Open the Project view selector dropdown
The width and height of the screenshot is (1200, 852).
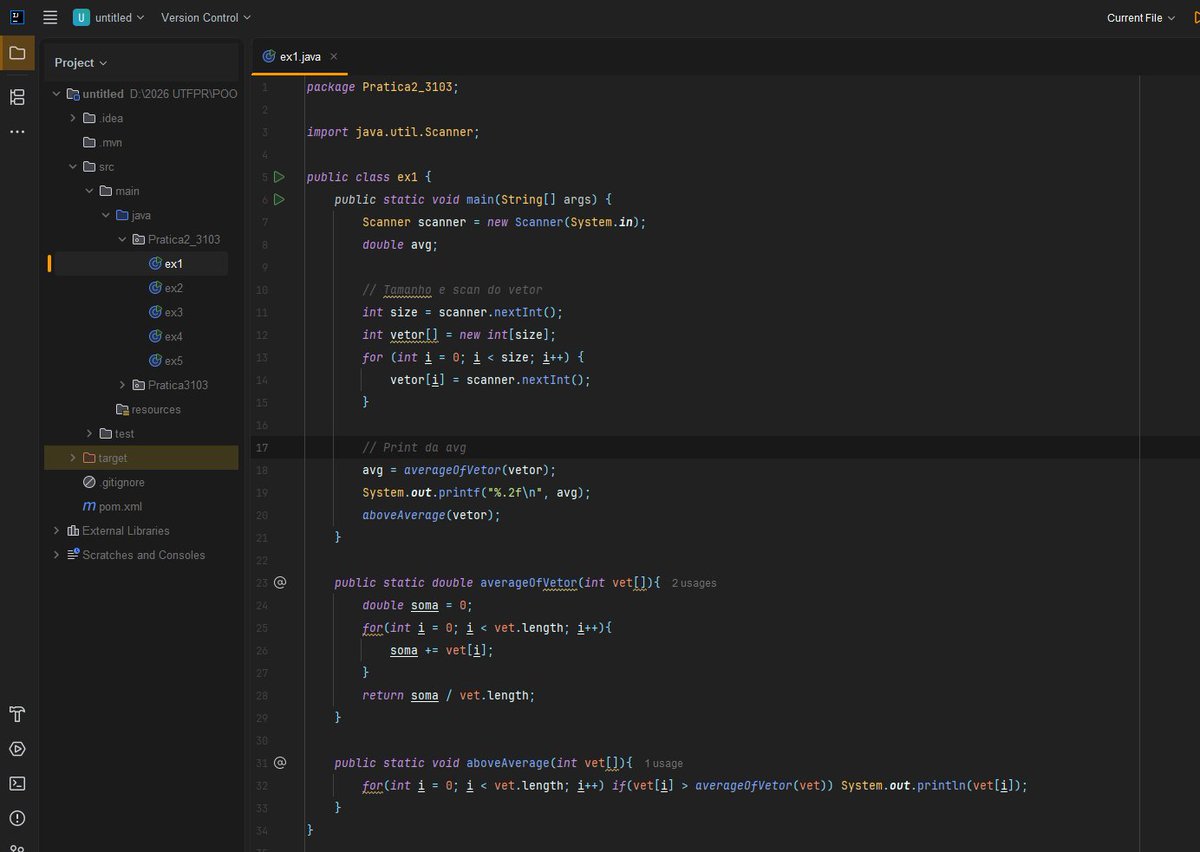click(81, 62)
